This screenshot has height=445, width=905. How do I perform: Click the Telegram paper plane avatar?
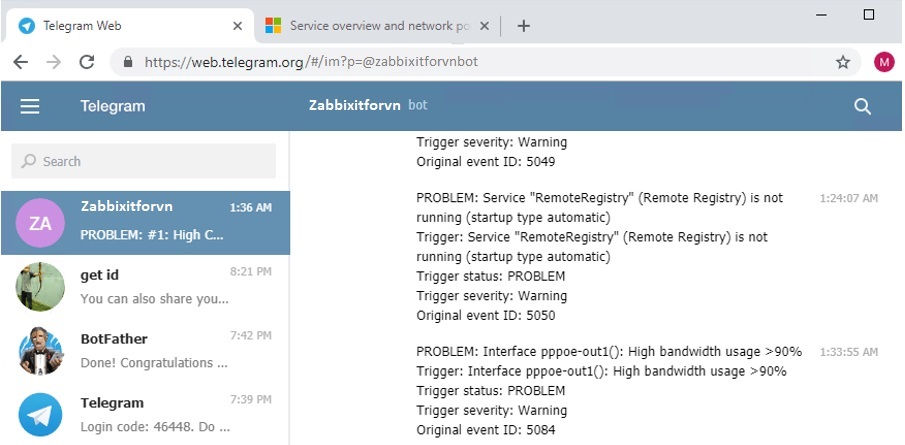tap(40, 414)
